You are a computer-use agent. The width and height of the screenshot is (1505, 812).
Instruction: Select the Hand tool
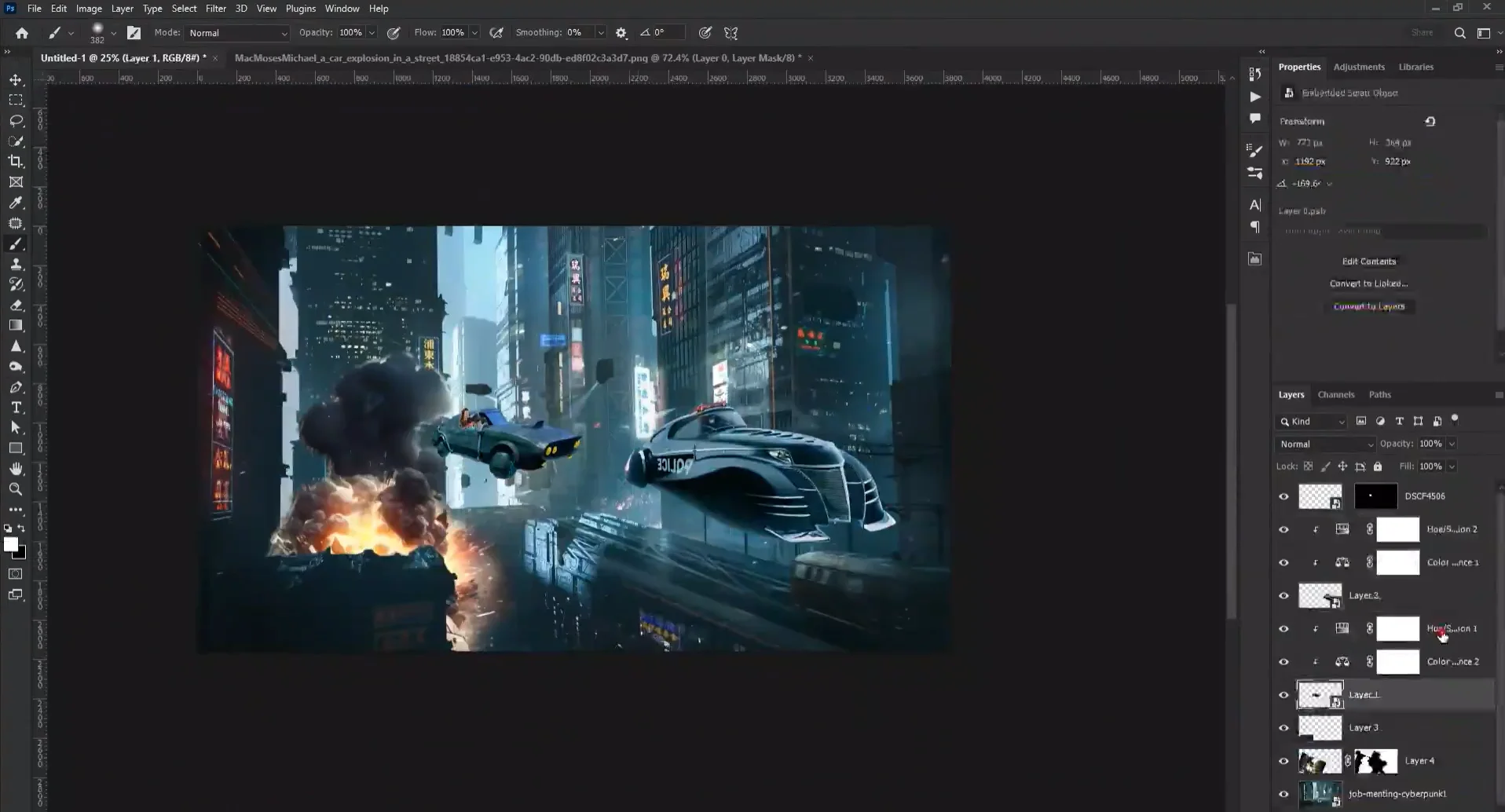pos(16,469)
